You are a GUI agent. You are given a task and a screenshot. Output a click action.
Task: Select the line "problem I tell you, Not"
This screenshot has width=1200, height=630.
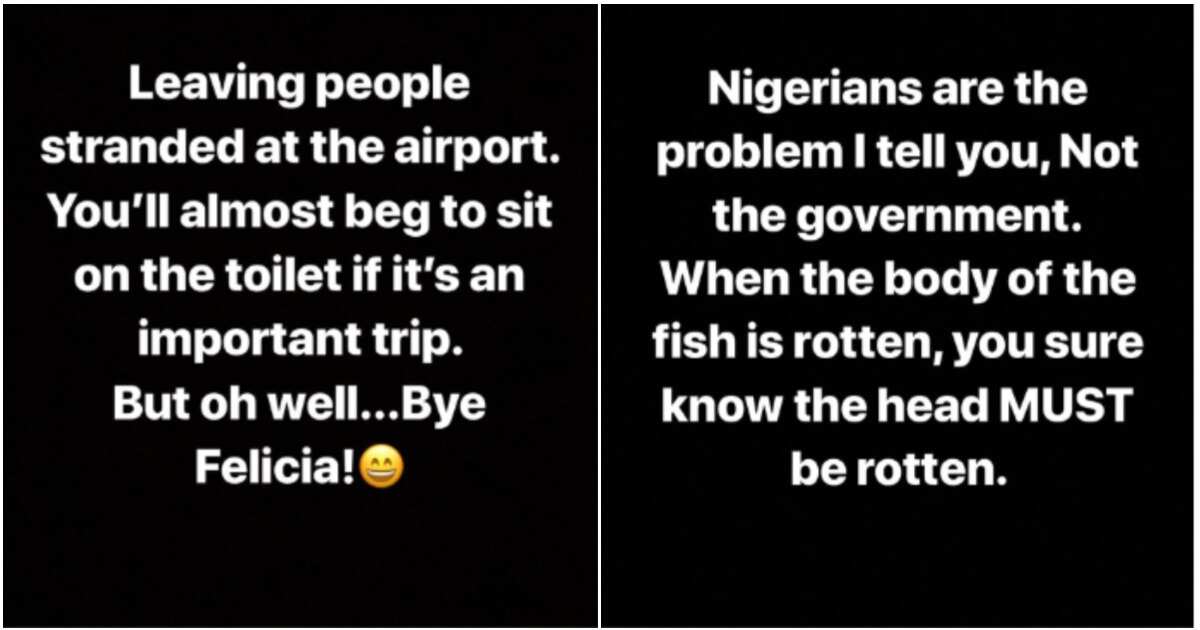898,152
